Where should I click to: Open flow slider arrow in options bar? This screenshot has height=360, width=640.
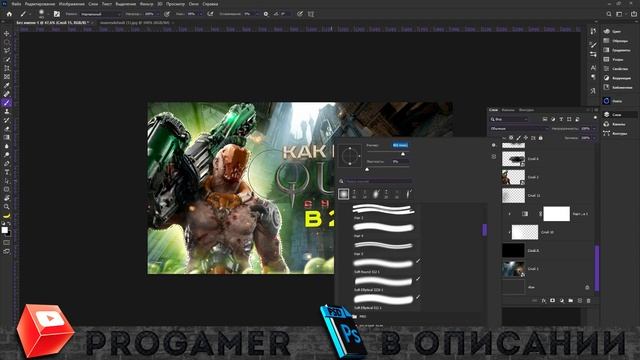pyautogui.click(x=200, y=14)
